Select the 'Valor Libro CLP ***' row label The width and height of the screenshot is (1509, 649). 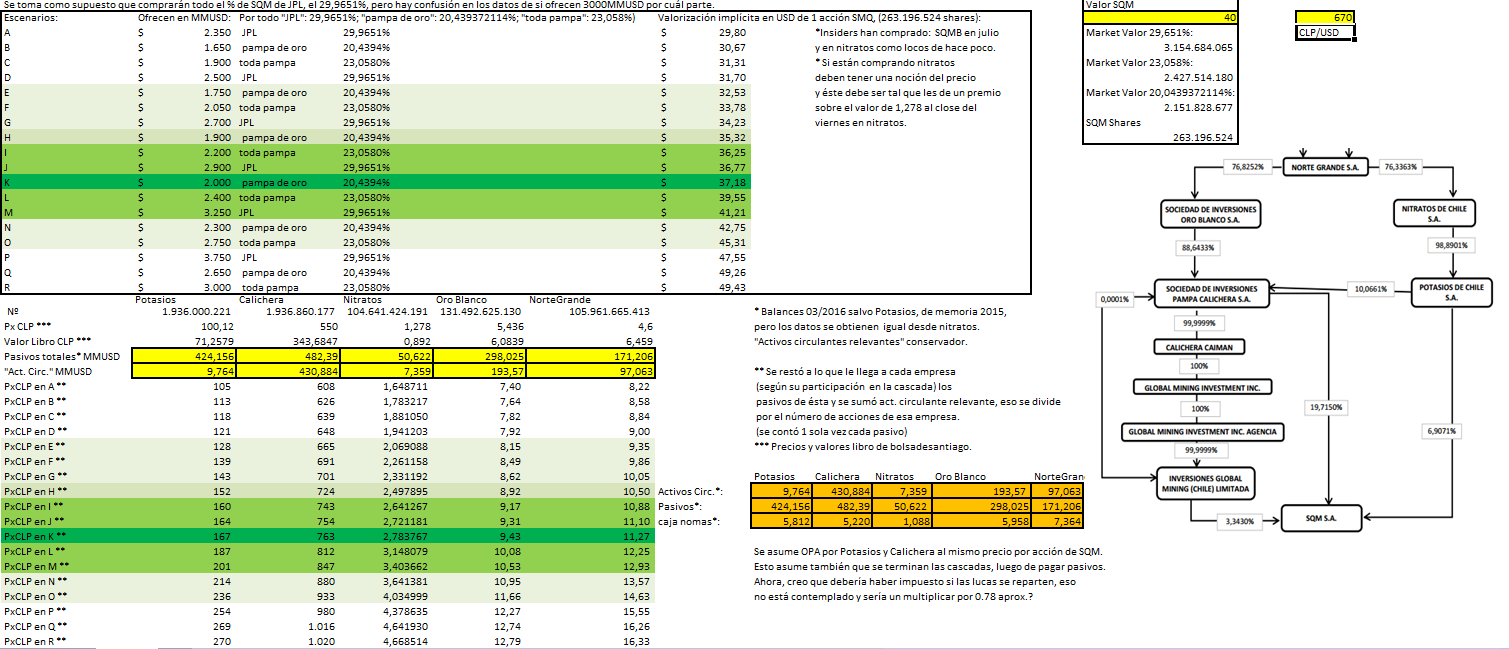click(x=47, y=341)
